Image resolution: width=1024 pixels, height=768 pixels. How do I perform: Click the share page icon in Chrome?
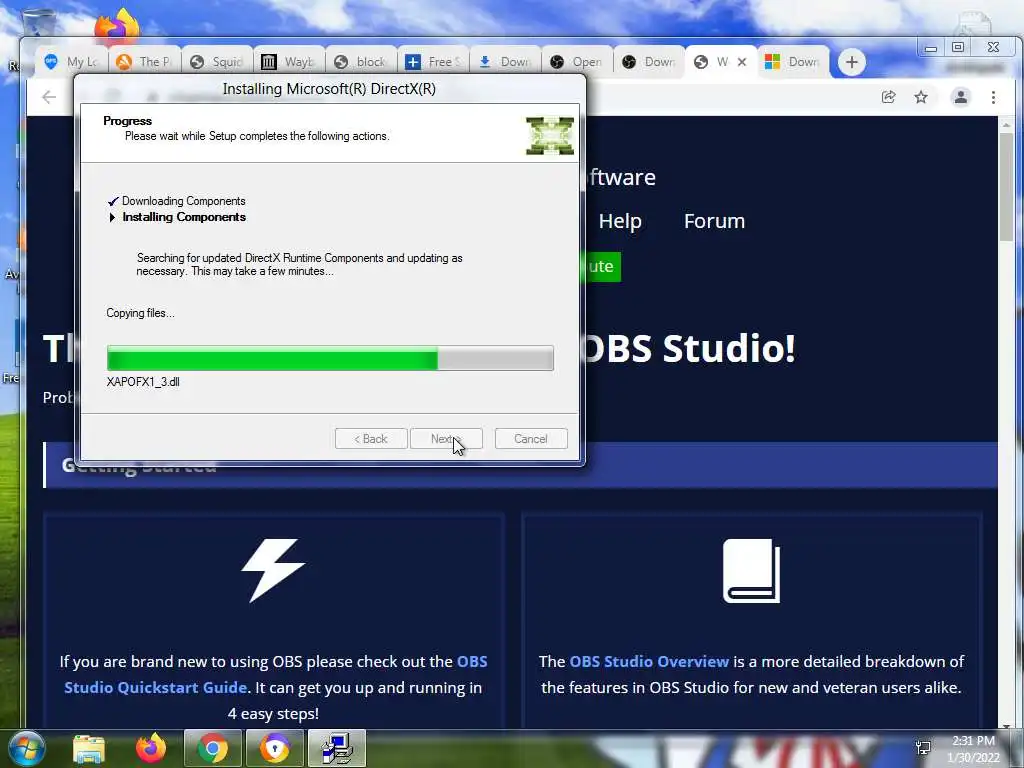[888, 97]
